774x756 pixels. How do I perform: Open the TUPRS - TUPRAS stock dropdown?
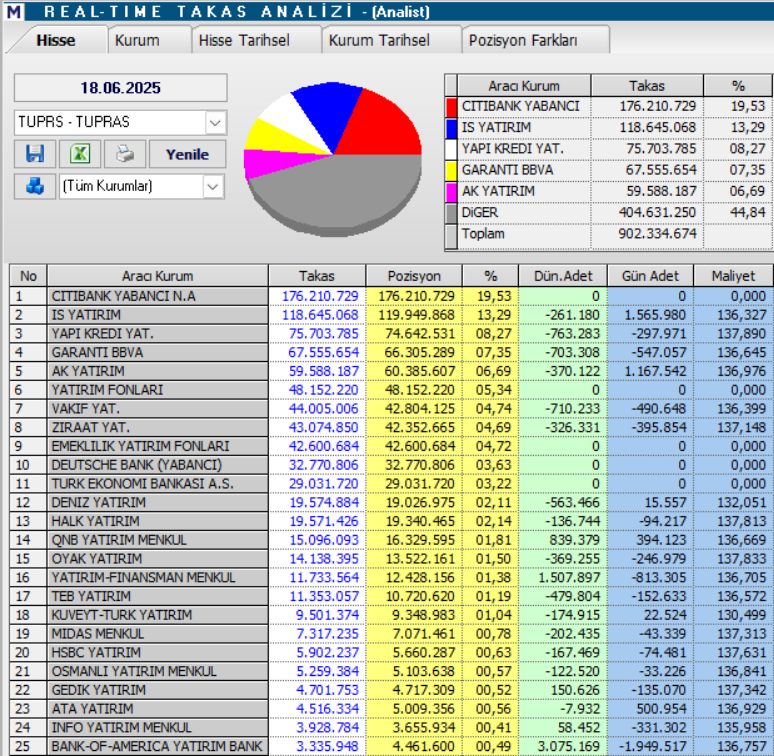click(215, 122)
